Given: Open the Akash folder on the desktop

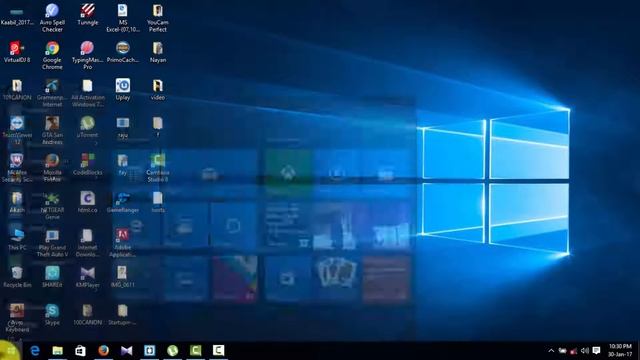Looking at the screenshot, I should click(17, 202).
